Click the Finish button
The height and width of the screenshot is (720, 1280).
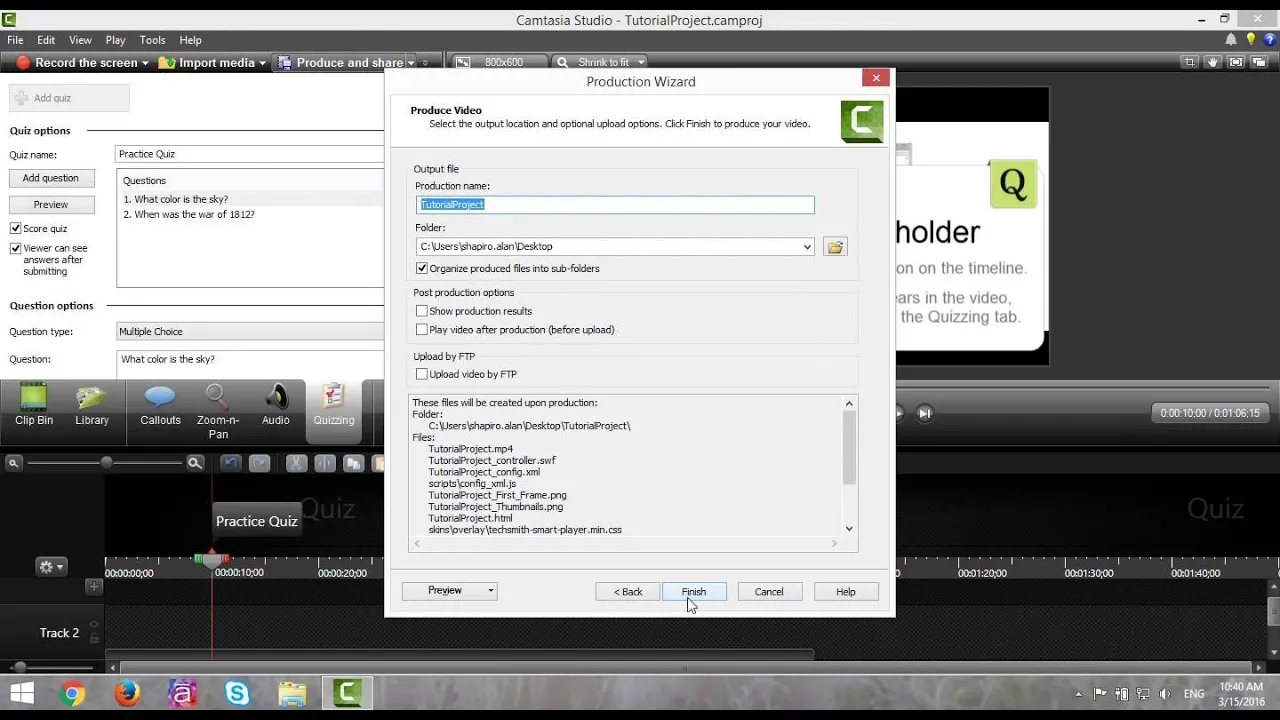pyautogui.click(x=694, y=592)
